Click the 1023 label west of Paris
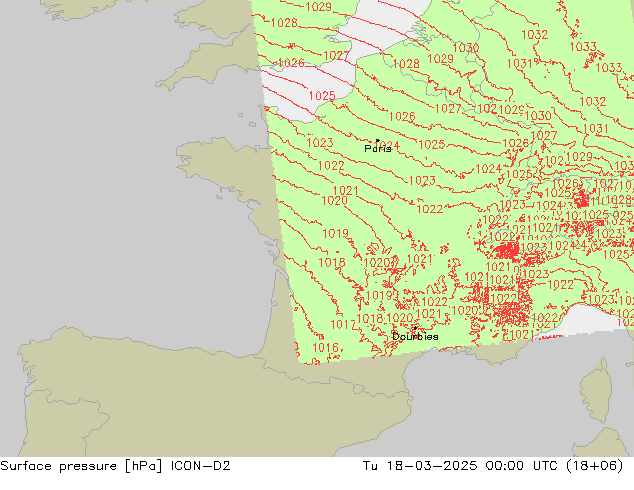 pyautogui.click(x=320, y=143)
